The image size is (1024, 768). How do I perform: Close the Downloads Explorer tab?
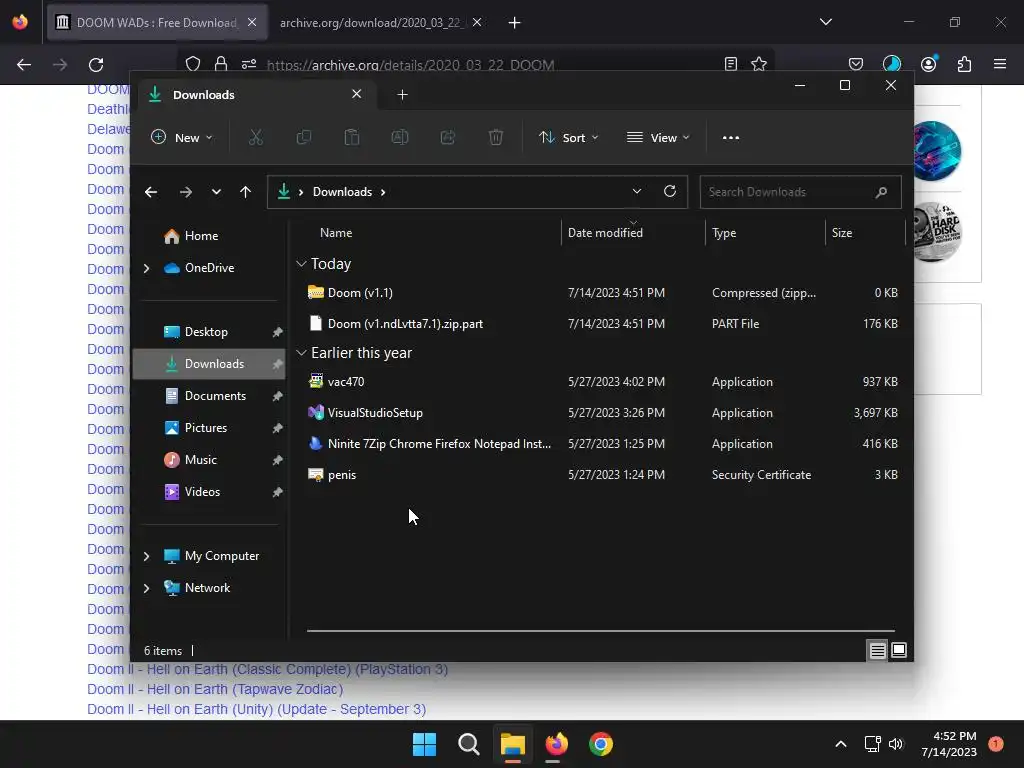tap(357, 94)
